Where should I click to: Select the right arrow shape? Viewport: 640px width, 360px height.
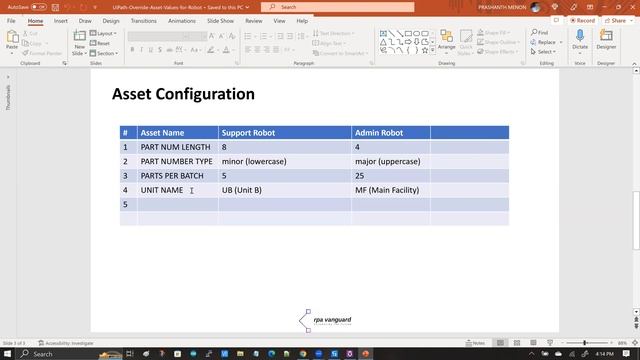408,42
